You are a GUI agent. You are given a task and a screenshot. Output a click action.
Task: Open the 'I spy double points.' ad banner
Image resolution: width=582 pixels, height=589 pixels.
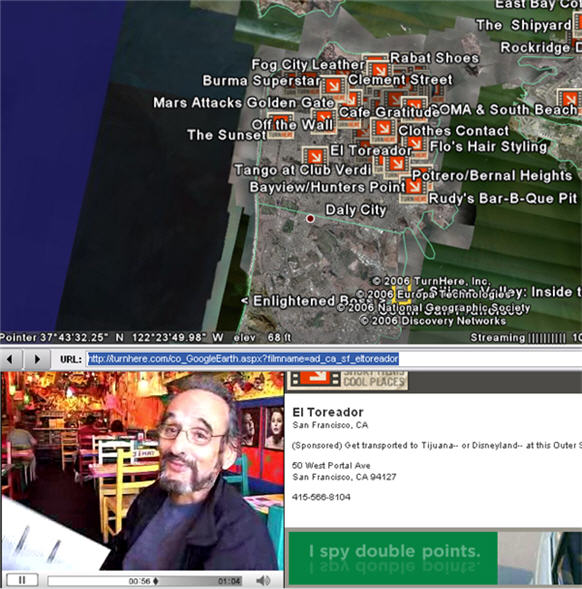[435, 558]
